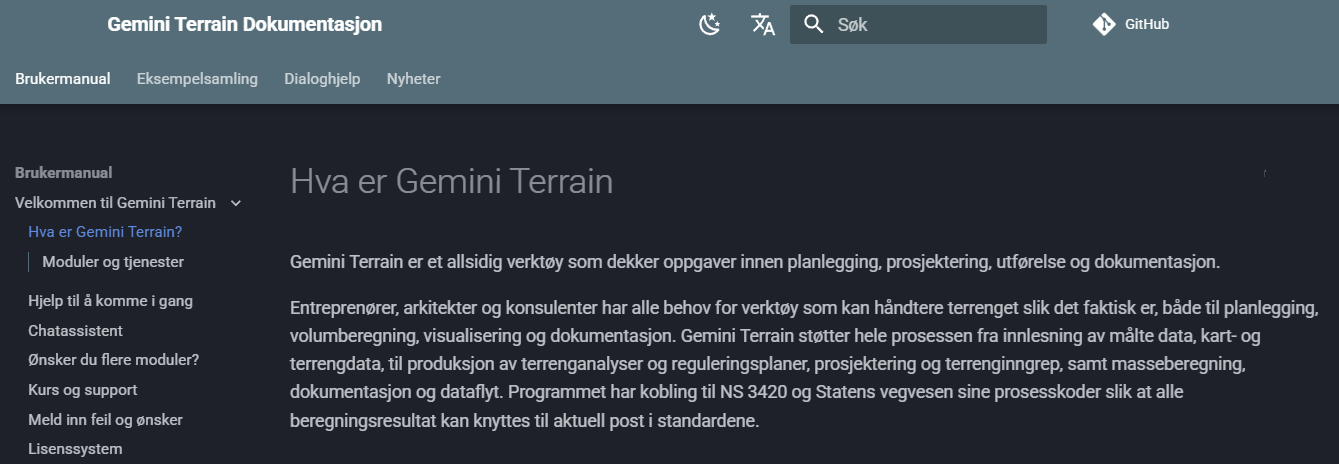Collapse the Velkommen til Gemini Terrain chevron

(x=236, y=203)
